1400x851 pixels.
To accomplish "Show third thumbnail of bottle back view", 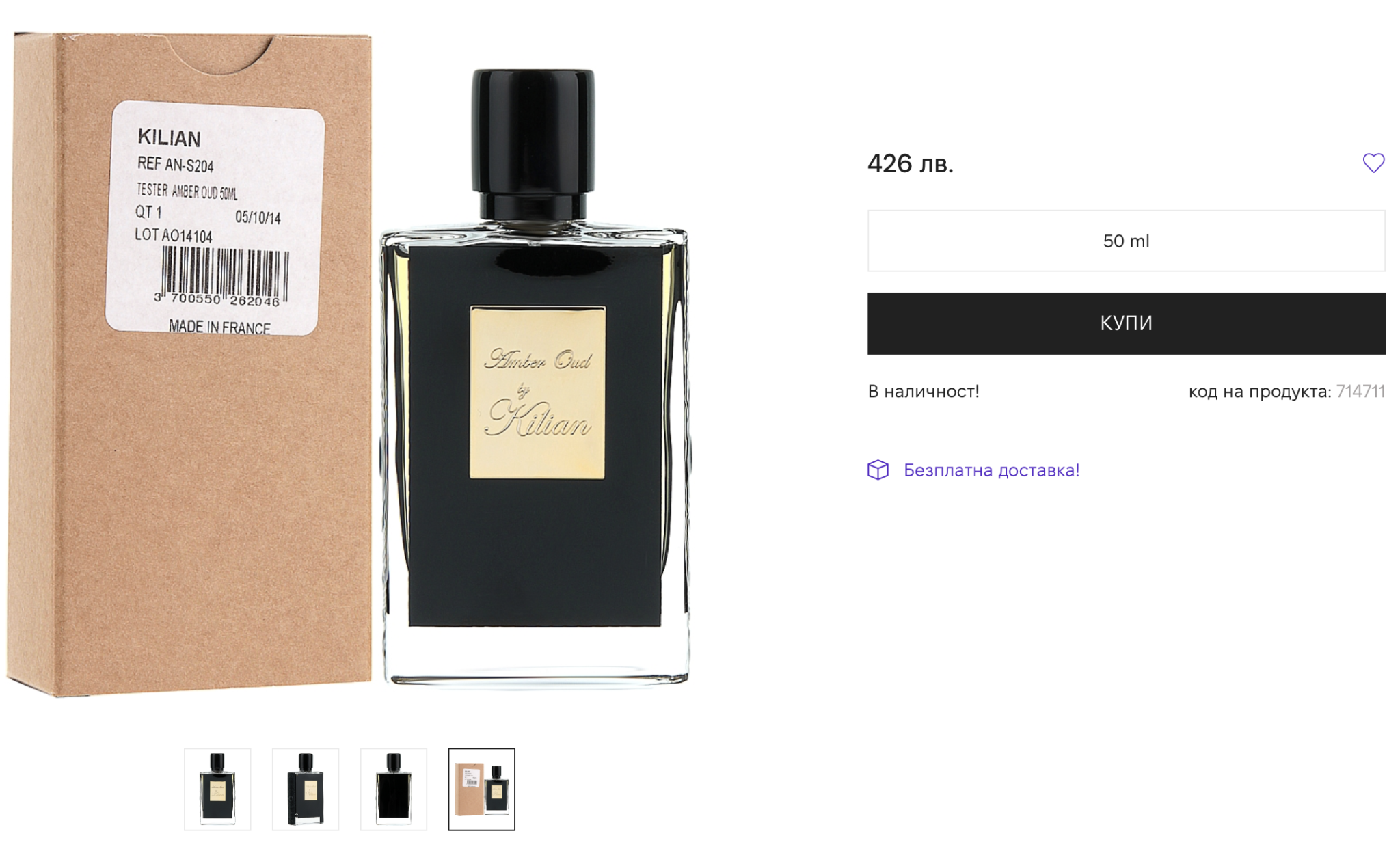I will click(x=394, y=789).
